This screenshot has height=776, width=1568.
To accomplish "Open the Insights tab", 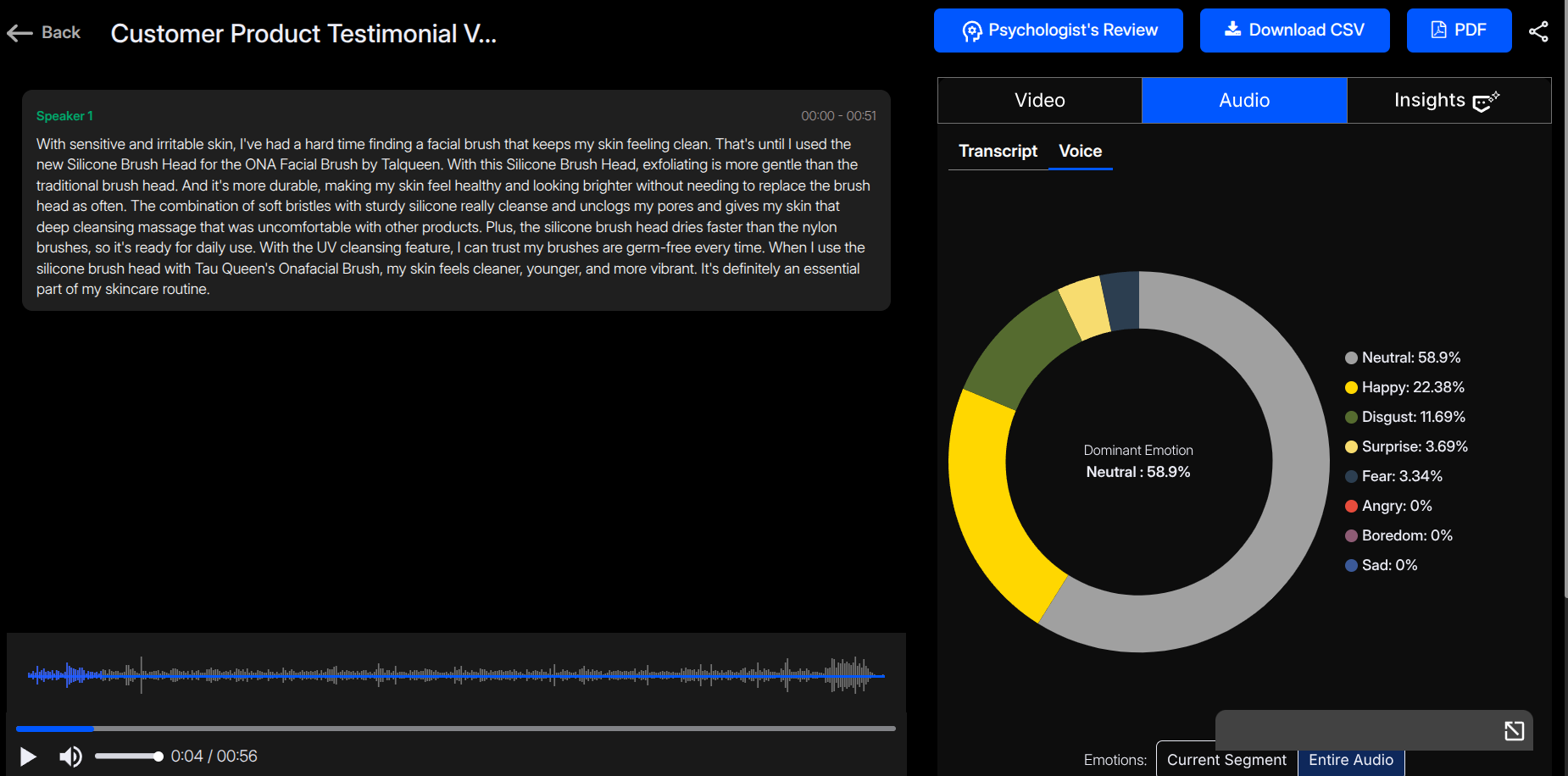I will click(1448, 101).
